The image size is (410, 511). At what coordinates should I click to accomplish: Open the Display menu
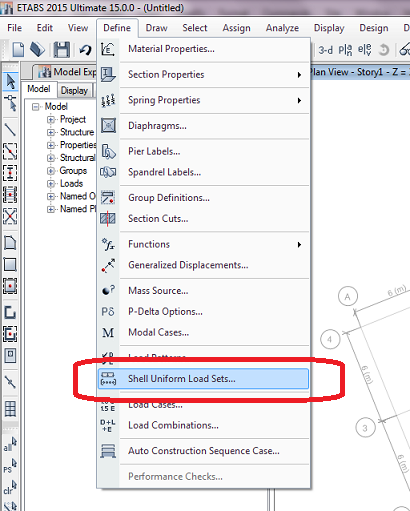(x=329, y=28)
